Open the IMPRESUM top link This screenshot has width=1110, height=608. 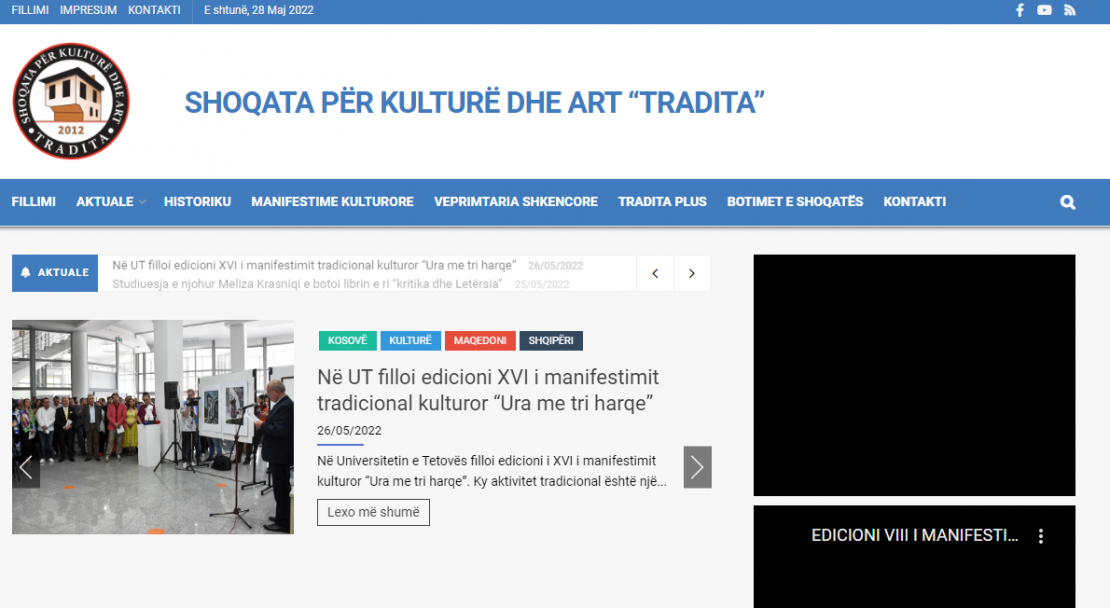click(88, 10)
